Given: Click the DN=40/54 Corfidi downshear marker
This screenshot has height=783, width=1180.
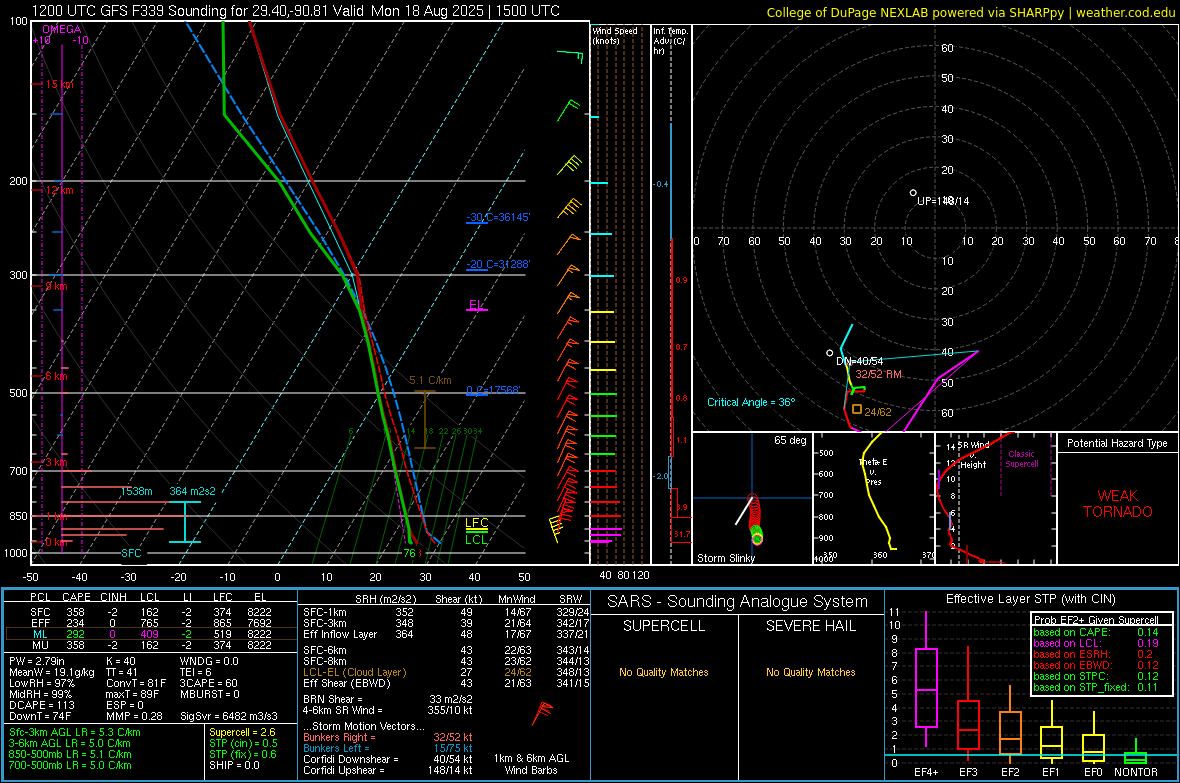Looking at the screenshot, I should tap(830, 352).
